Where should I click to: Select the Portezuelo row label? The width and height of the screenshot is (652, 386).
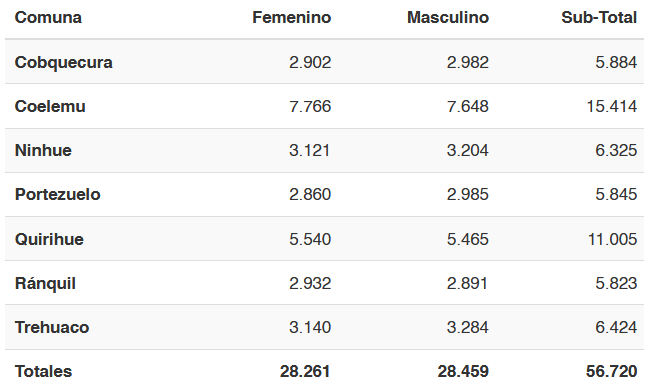[x=57, y=195]
